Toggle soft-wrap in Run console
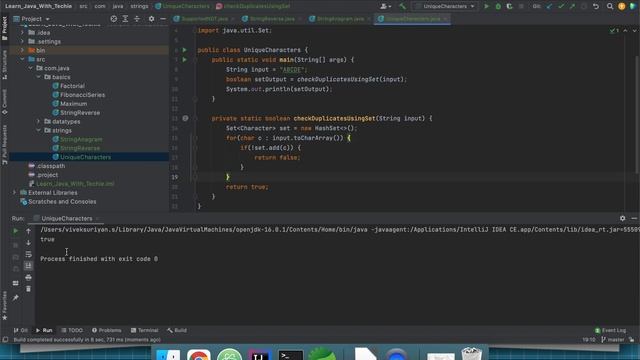The width and height of the screenshot is (640, 360). (28, 254)
